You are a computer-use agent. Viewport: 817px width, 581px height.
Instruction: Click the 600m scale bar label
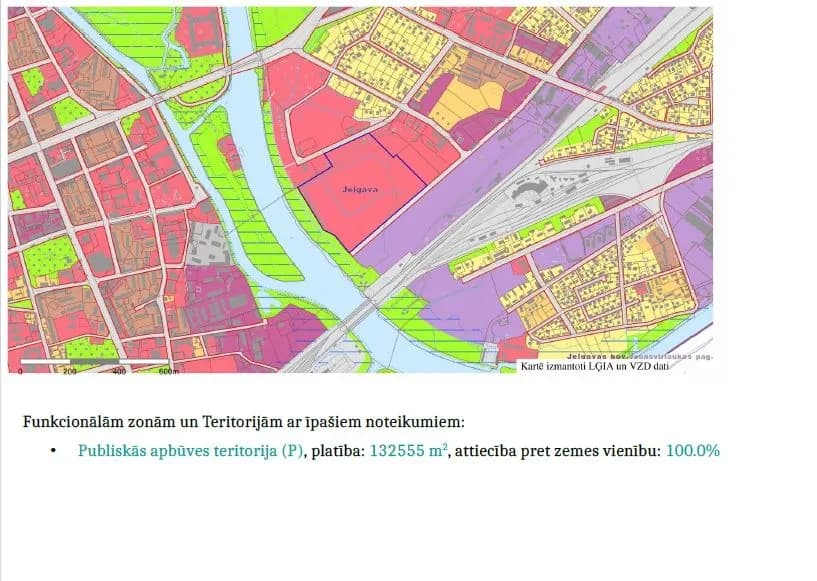pyautogui.click(x=168, y=371)
